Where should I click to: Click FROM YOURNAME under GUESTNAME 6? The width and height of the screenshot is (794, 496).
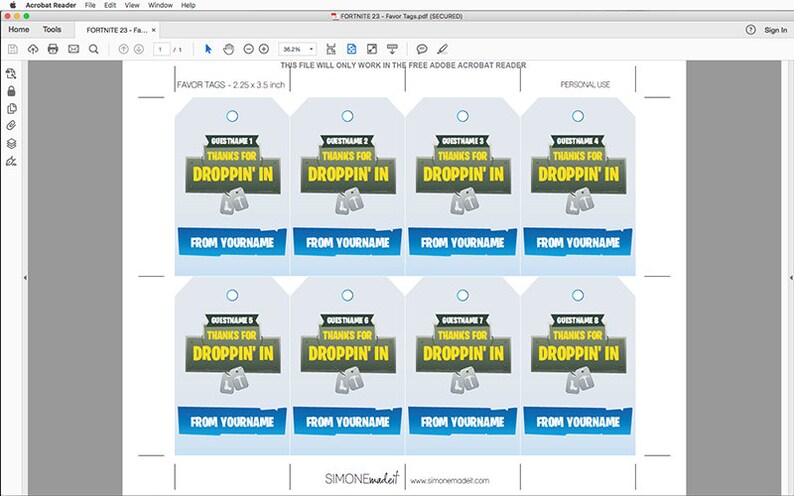(x=347, y=422)
